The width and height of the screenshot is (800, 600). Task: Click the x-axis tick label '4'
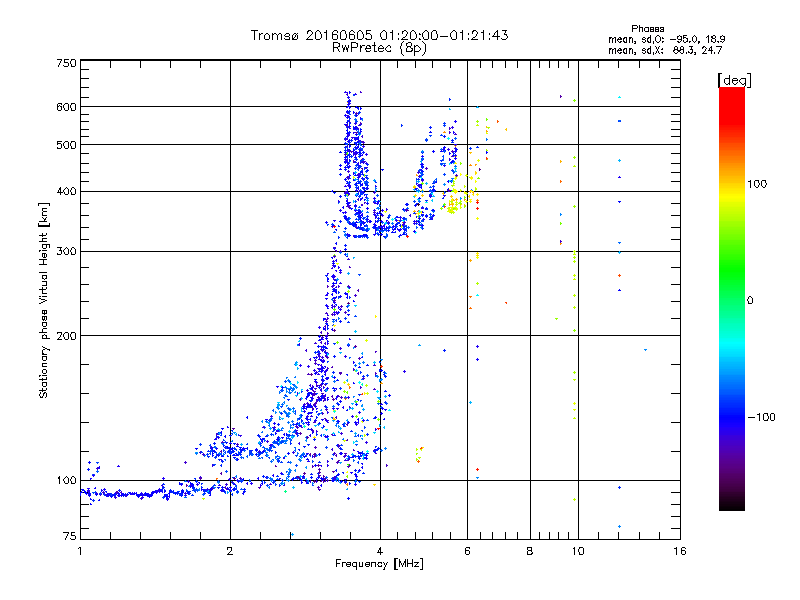(x=380, y=551)
